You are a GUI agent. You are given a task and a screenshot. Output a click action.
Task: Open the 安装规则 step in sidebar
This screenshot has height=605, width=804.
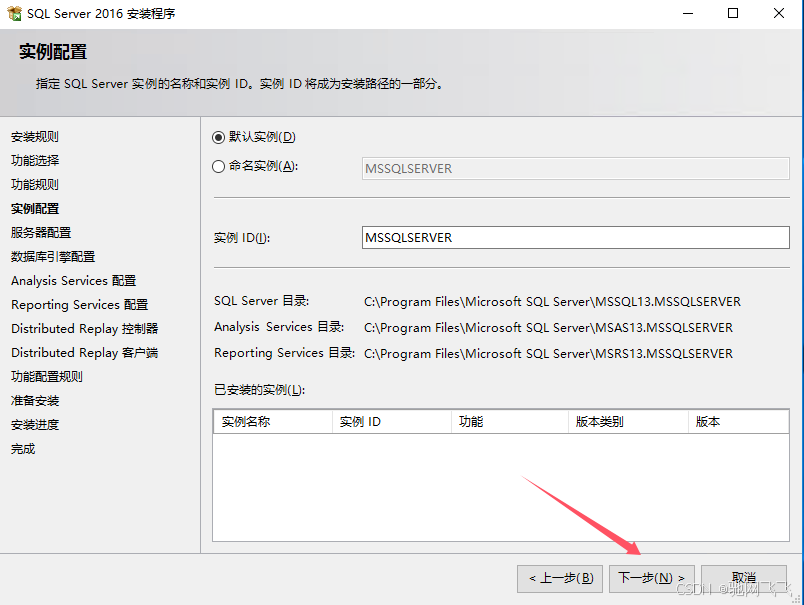tap(35, 137)
